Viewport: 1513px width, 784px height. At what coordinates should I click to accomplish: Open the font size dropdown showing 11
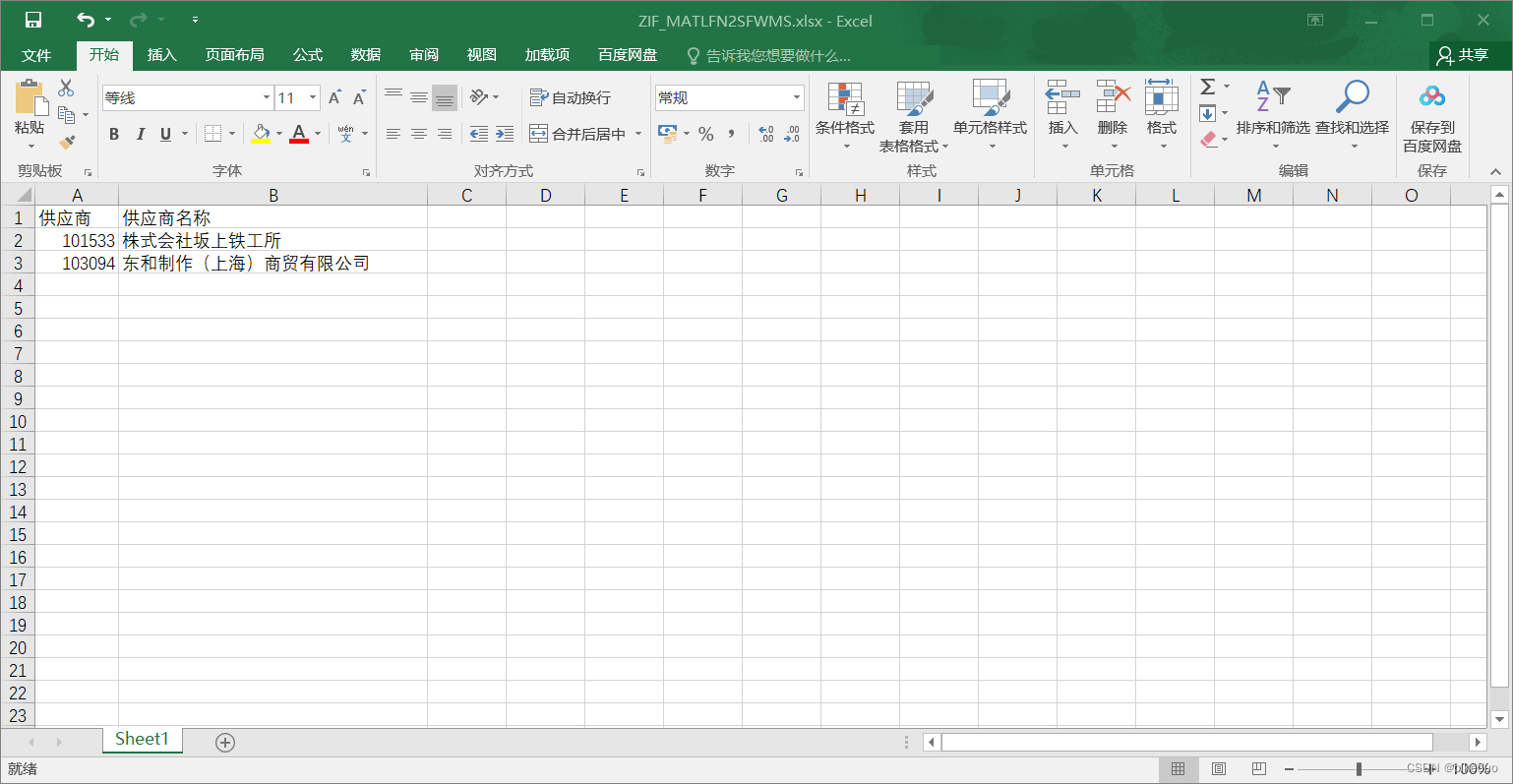313,97
